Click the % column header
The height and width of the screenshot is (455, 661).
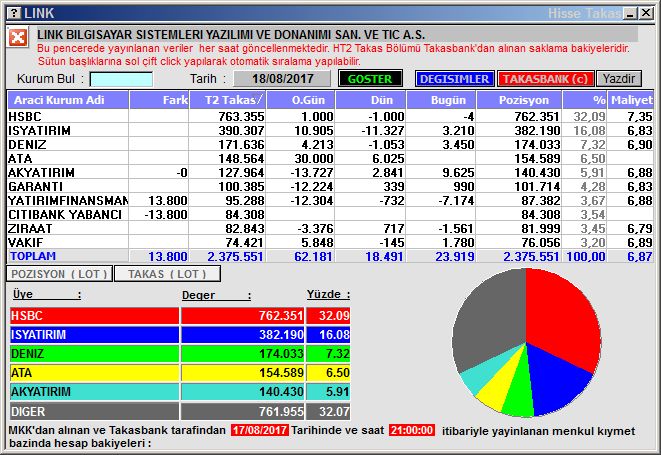(585, 100)
